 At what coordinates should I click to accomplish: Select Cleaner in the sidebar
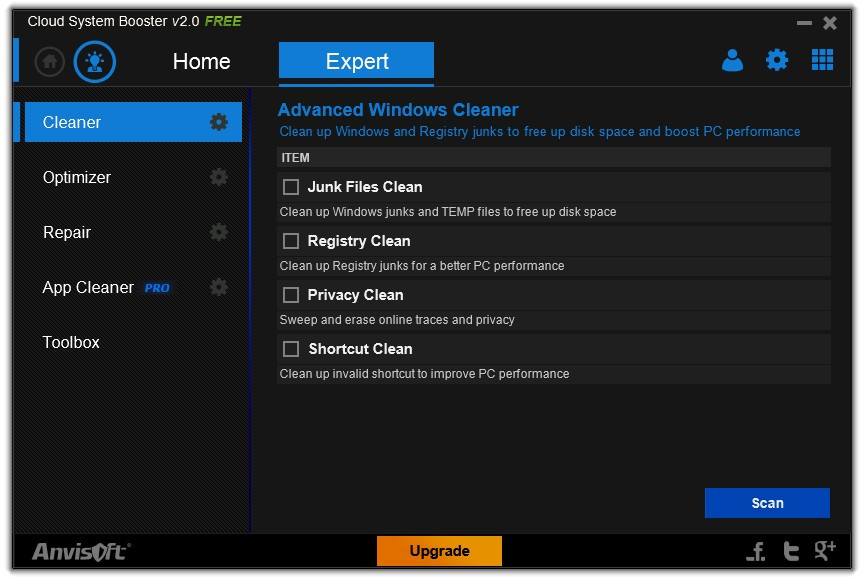(133, 122)
